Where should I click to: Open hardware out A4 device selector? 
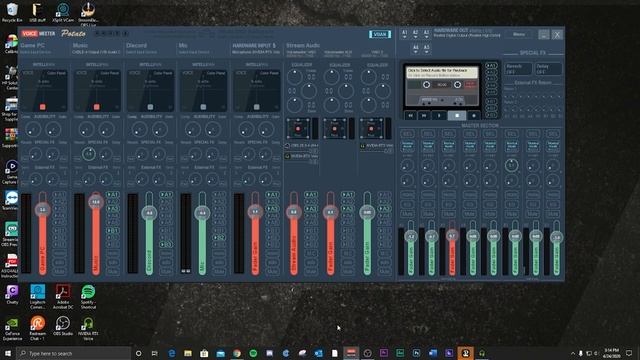(415, 49)
